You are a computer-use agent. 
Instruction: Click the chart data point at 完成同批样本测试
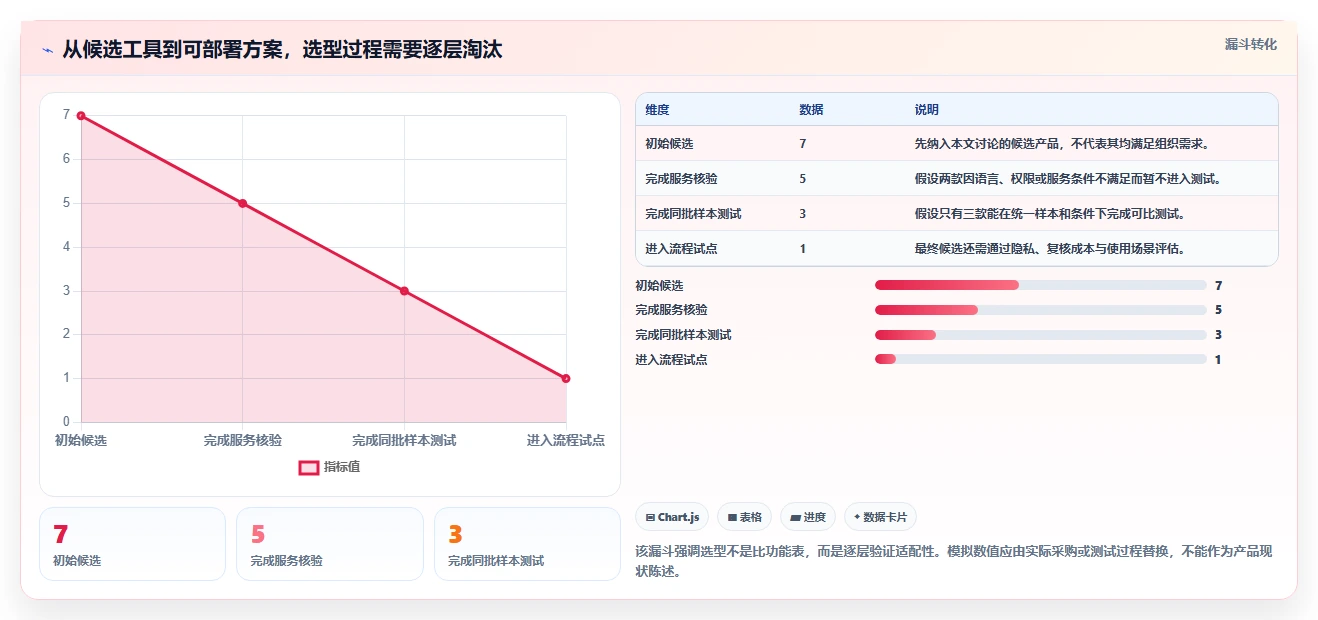tap(404, 291)
